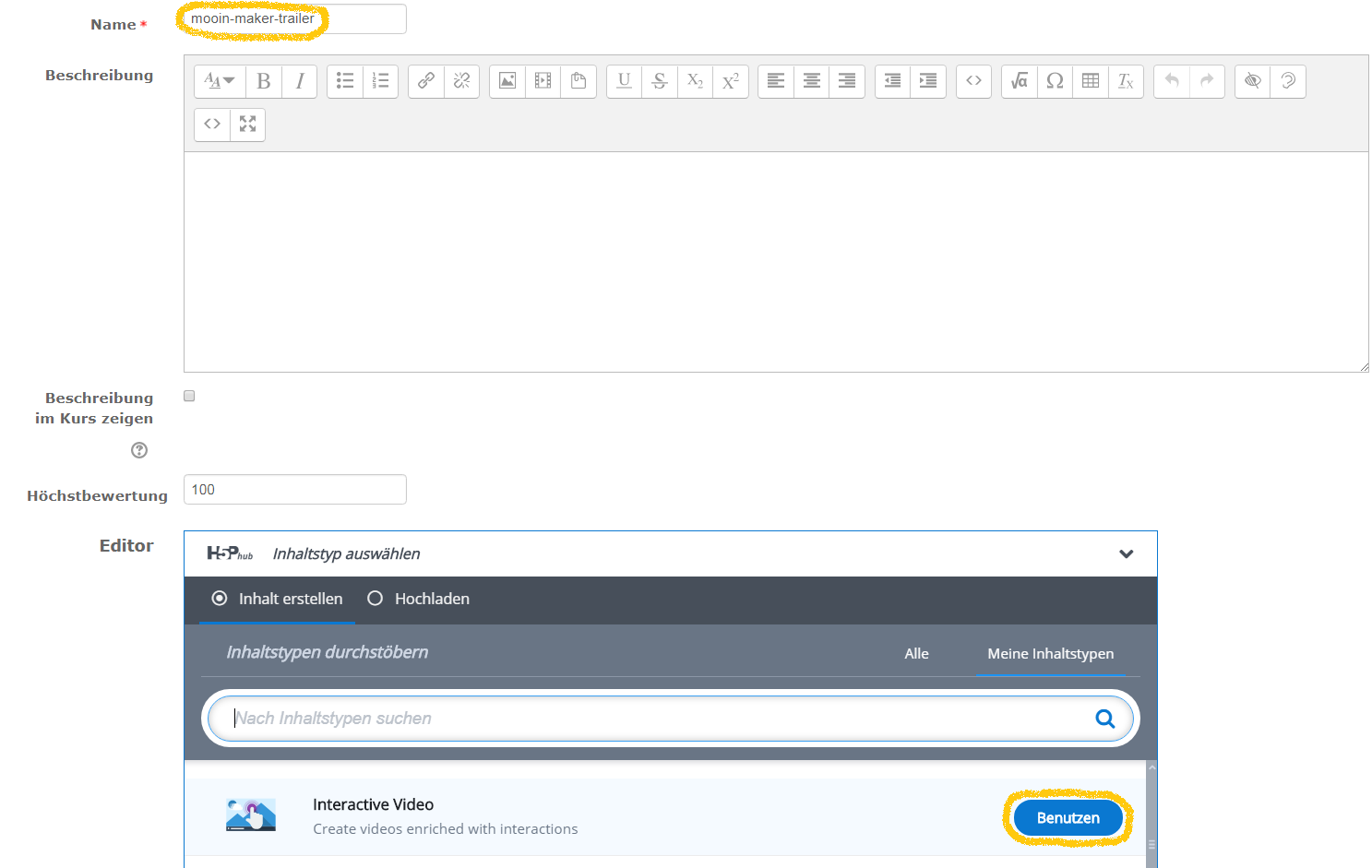This screenshot has width=1372, height=868.
Task: Open the paragraph styles dropdown
Action: tap(219, 81)
